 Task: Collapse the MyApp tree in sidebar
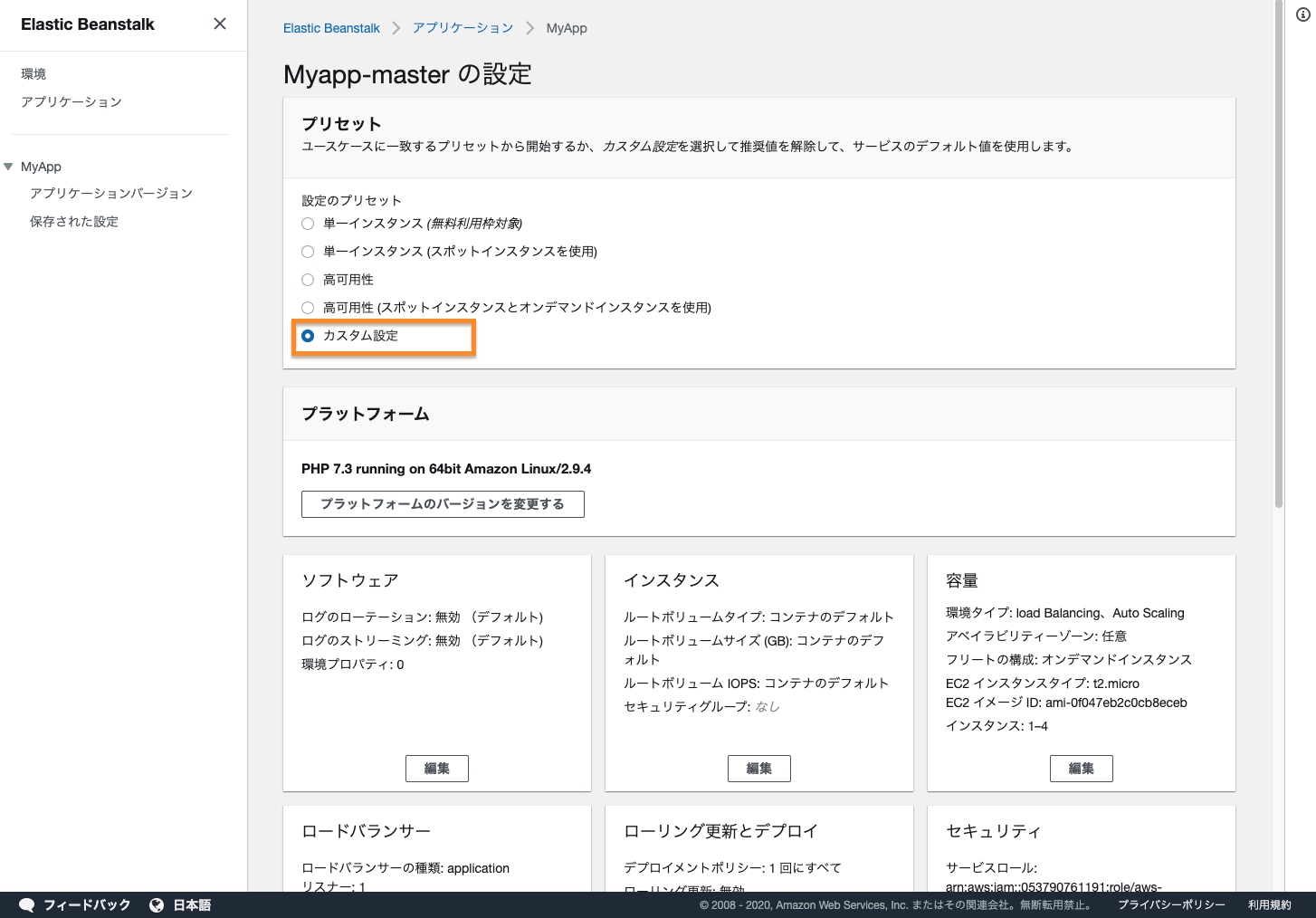click(x=8, y=167)
